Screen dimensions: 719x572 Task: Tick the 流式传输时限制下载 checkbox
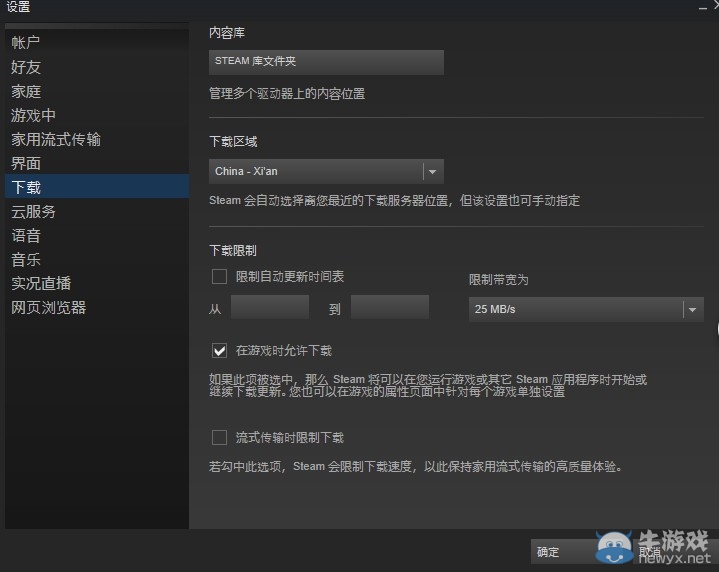[219, 437]
